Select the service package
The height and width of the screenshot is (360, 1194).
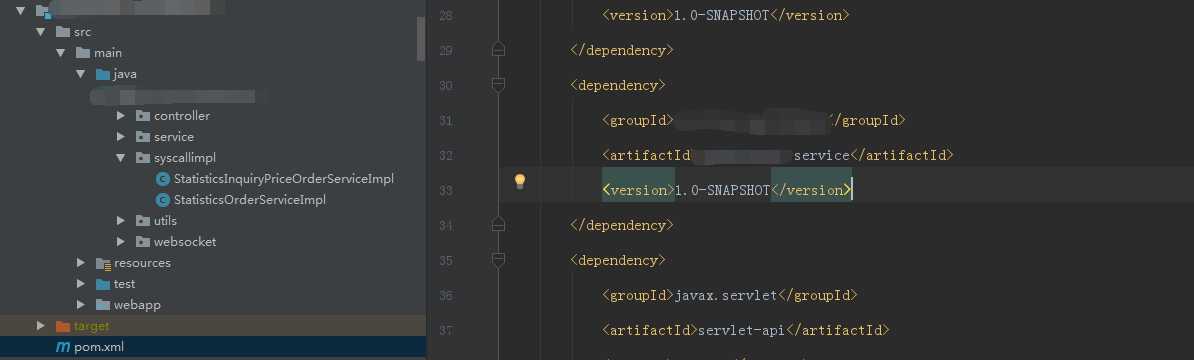(x=174, y=137)
